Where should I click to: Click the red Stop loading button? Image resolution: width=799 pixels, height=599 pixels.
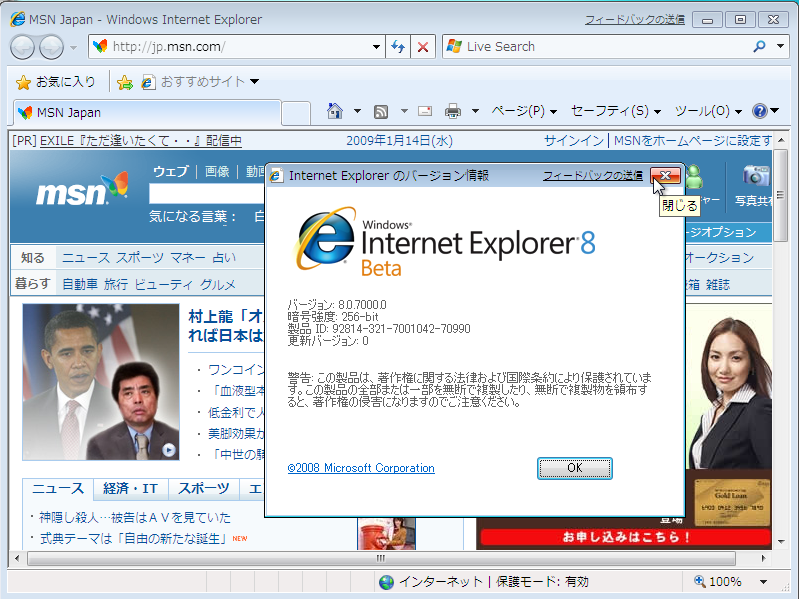click(x=422, y=47)
